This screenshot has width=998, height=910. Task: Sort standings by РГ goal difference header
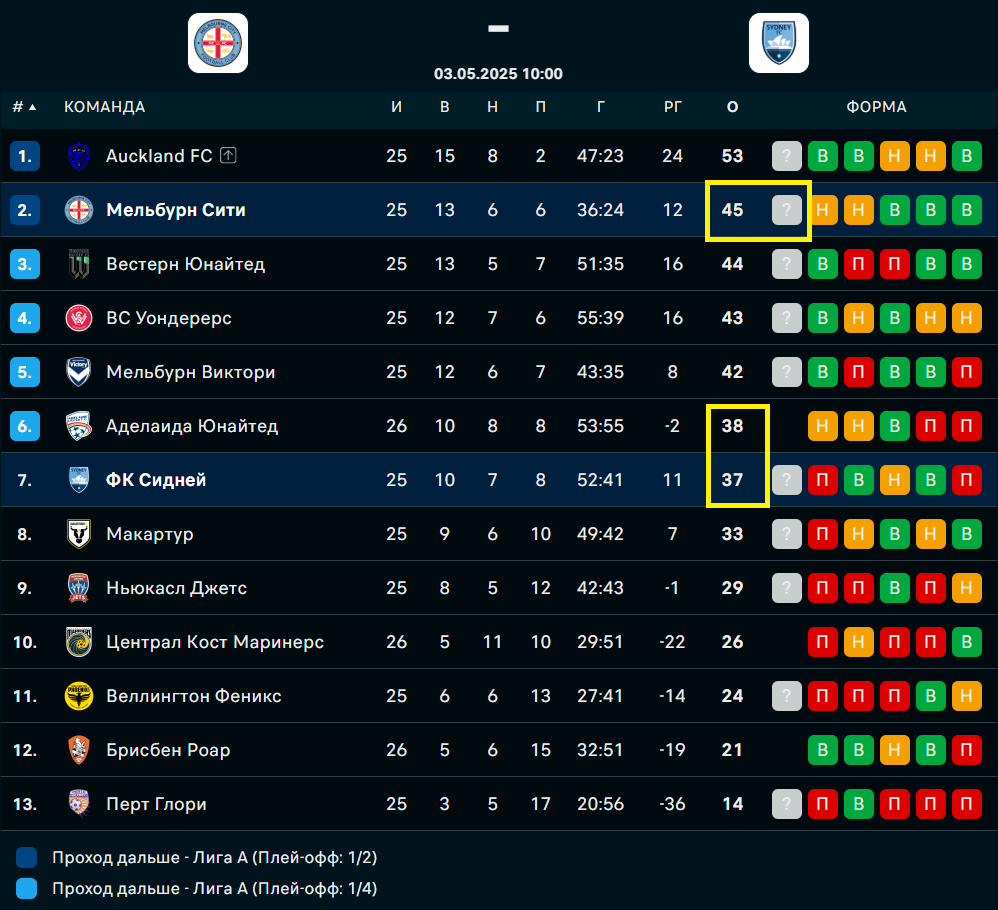(x=673, y=107)
